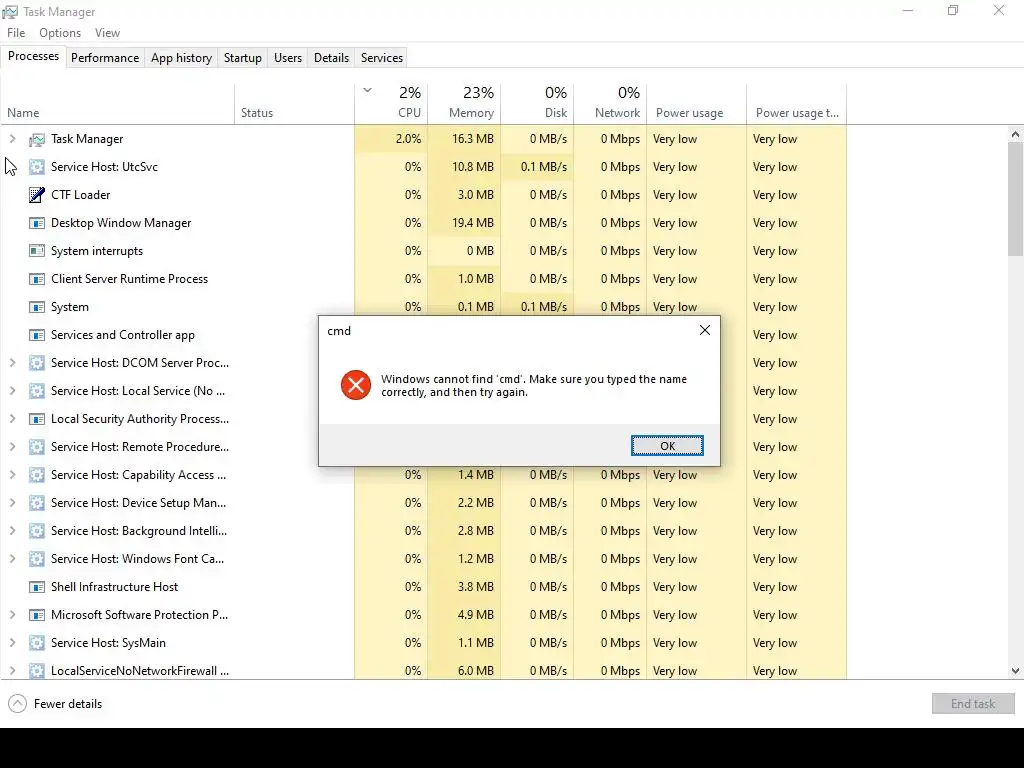Switch to the Details tab

[x=332, y=57]
